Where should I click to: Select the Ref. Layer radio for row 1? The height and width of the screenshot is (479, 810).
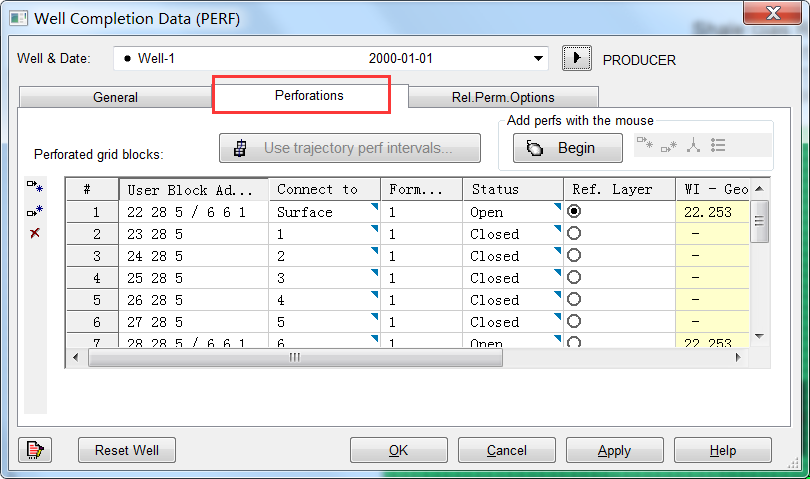point(574,212)
